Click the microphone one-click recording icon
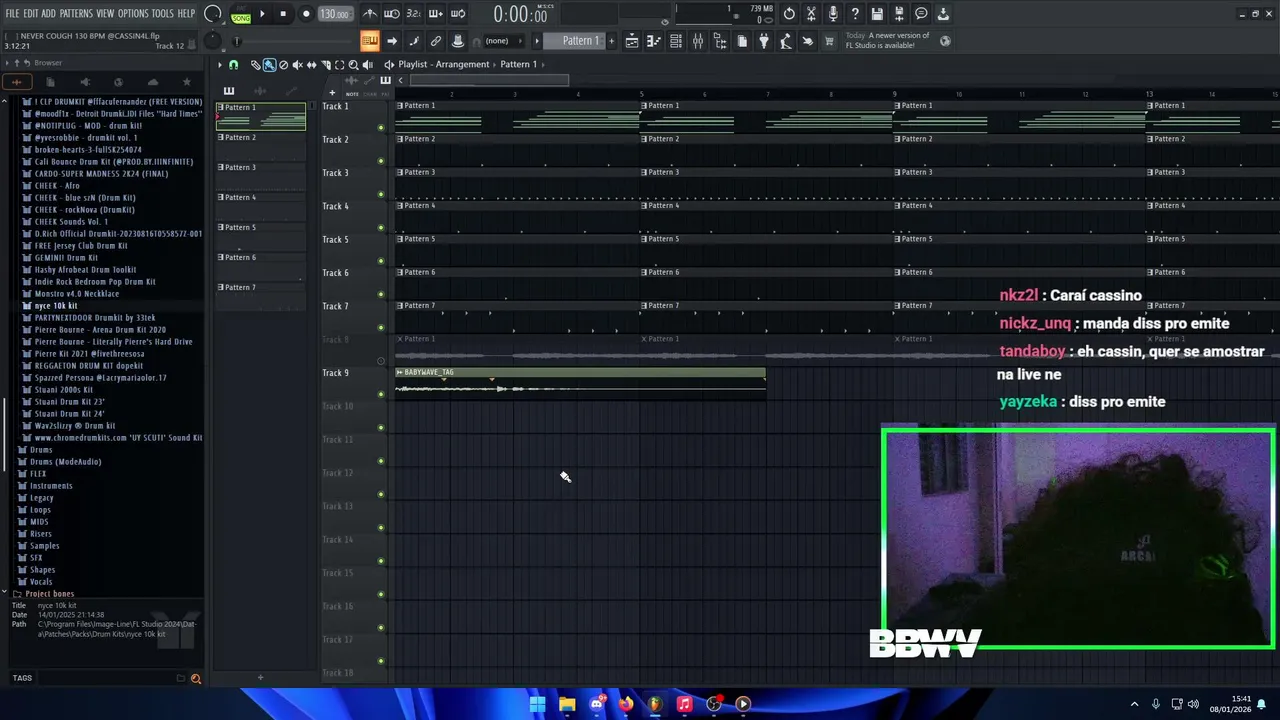1280x720 pixels. click(833, 14)
